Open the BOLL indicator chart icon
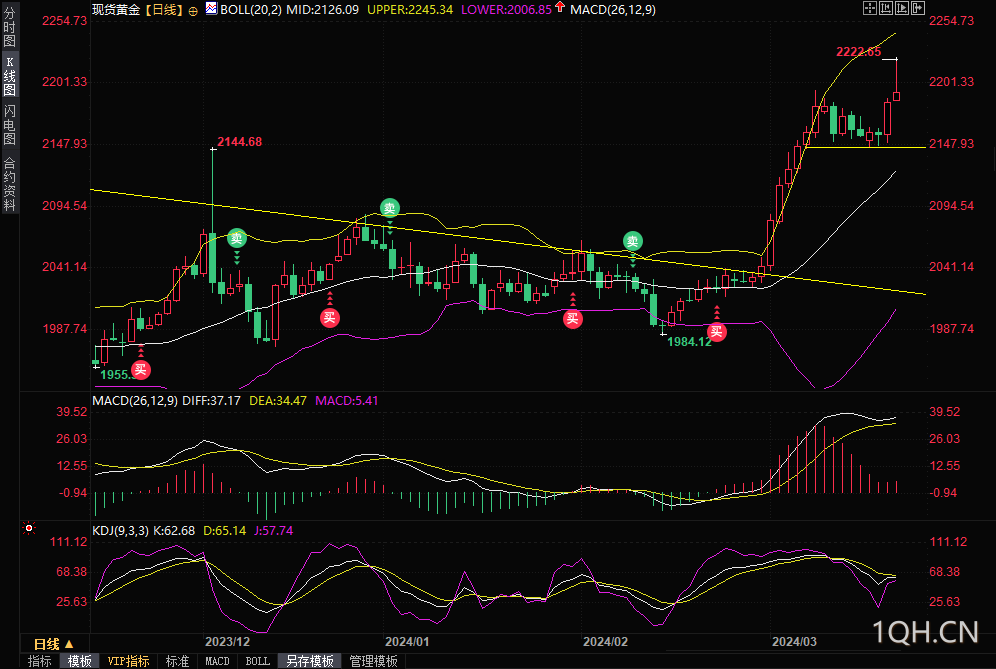Screen dimensions: 996x669 (212, 8)
